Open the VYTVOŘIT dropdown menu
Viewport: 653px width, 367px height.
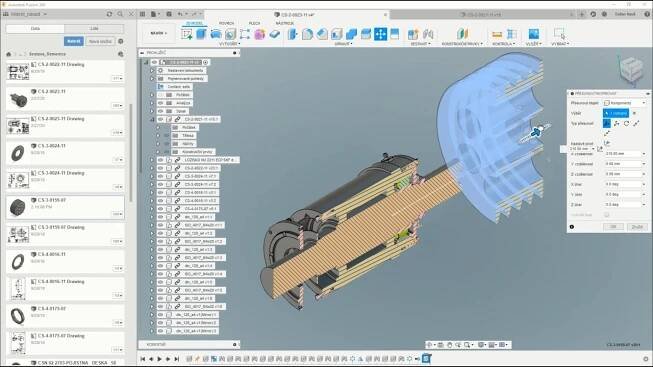229,44
